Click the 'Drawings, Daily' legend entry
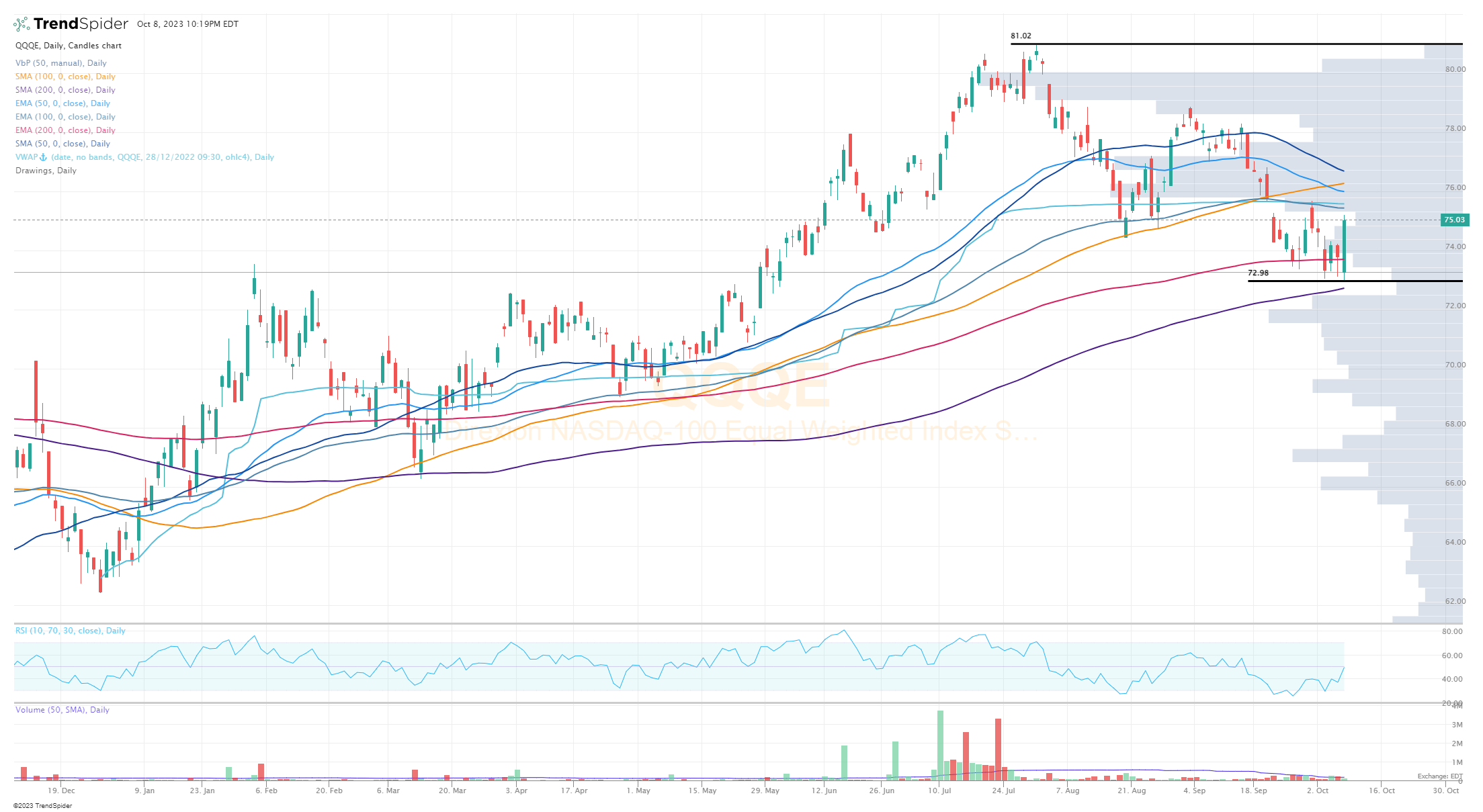 (x=46, y=171)
